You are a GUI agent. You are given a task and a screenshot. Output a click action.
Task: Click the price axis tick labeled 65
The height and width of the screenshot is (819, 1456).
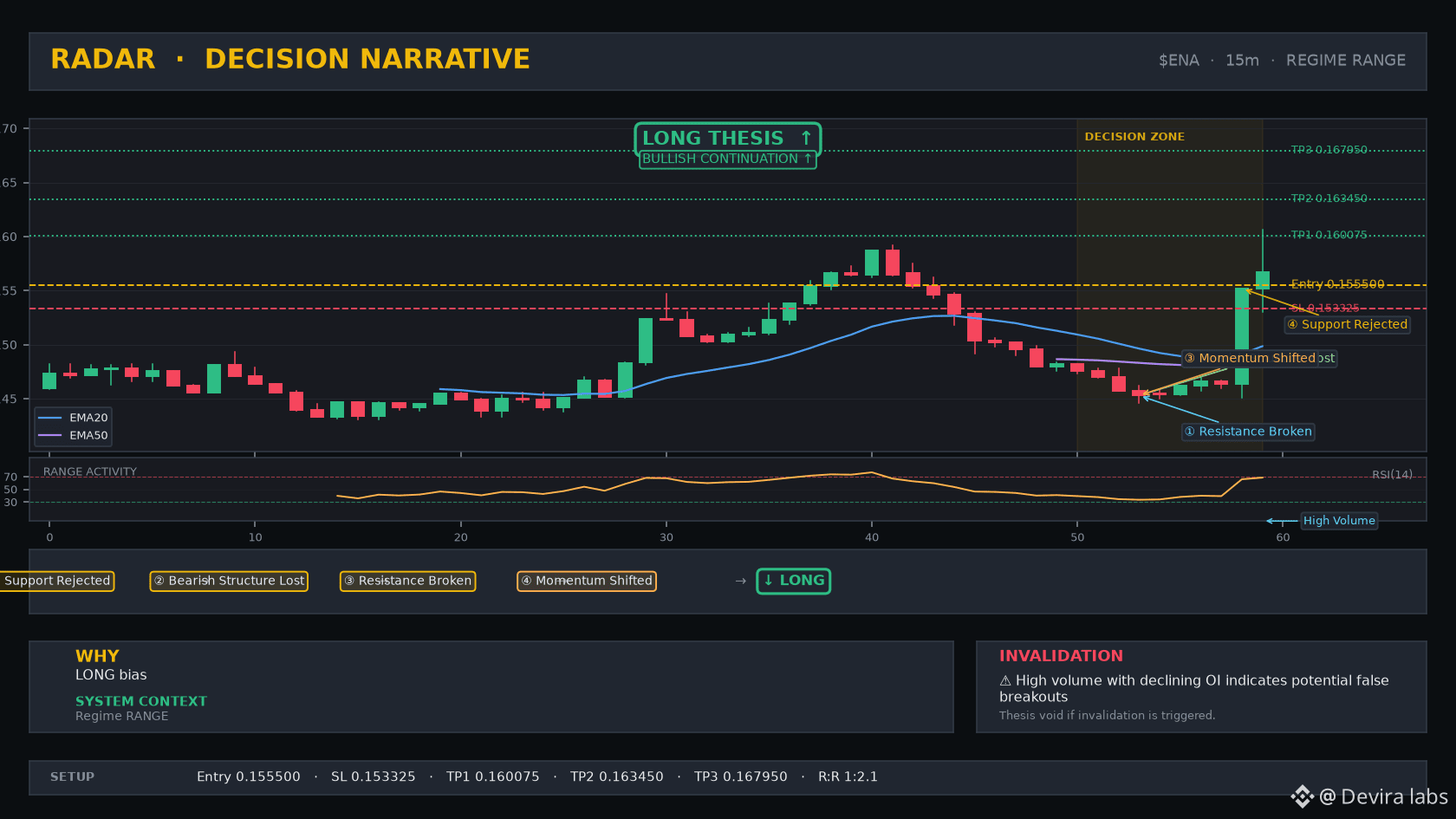coord(10,183)
